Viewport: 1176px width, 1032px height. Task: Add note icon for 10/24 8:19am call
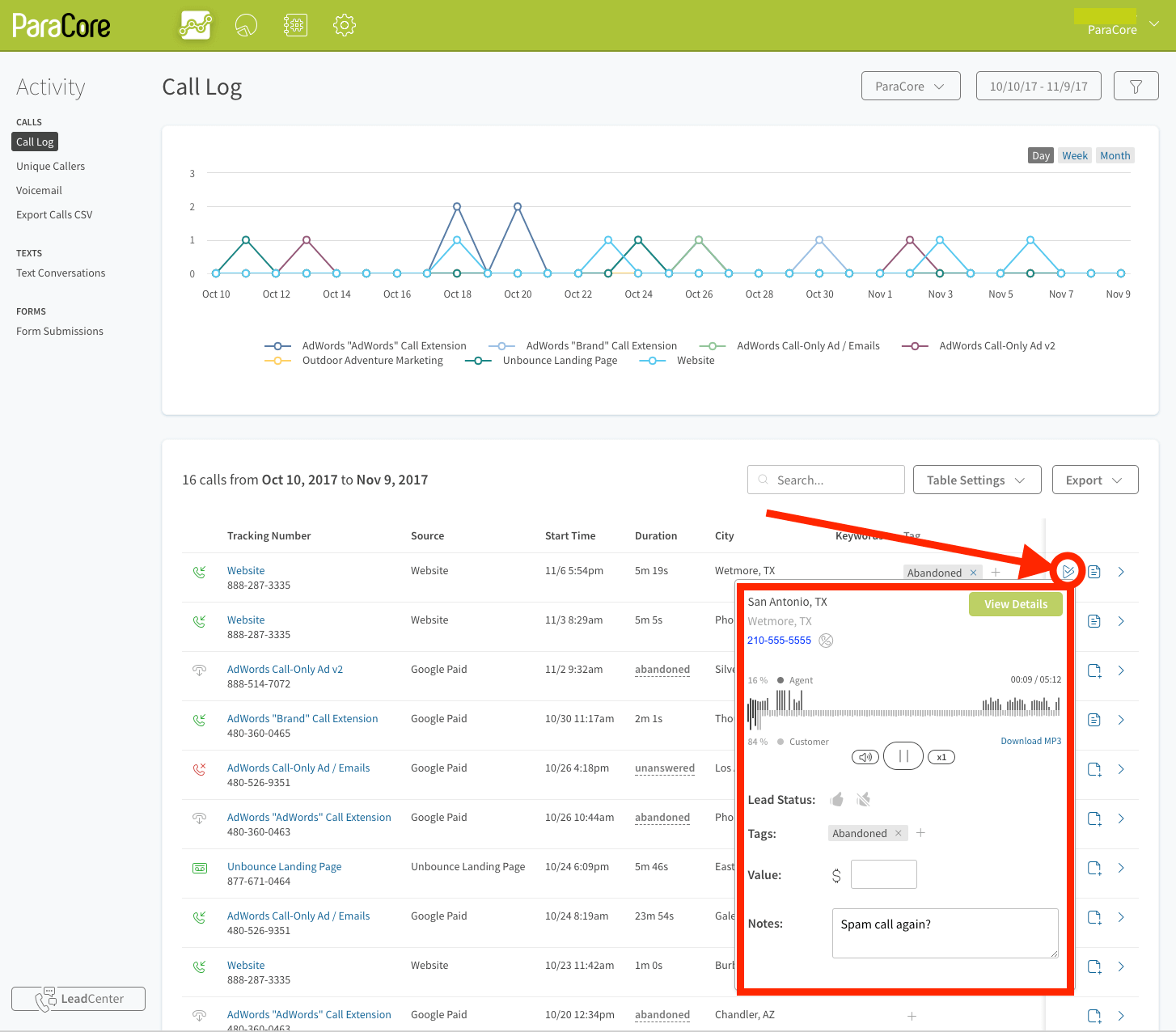(x=1094, y=917)
